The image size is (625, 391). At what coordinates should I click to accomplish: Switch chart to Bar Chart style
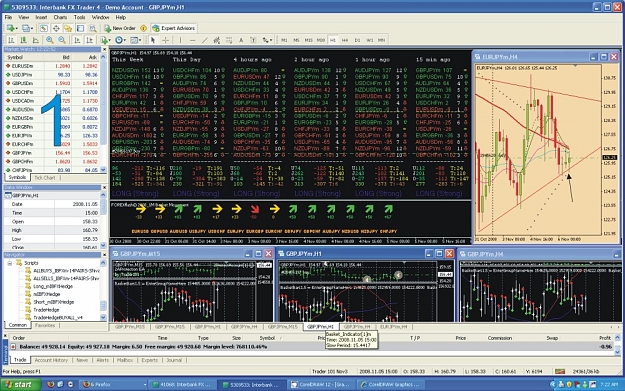(x=11, y=40)
